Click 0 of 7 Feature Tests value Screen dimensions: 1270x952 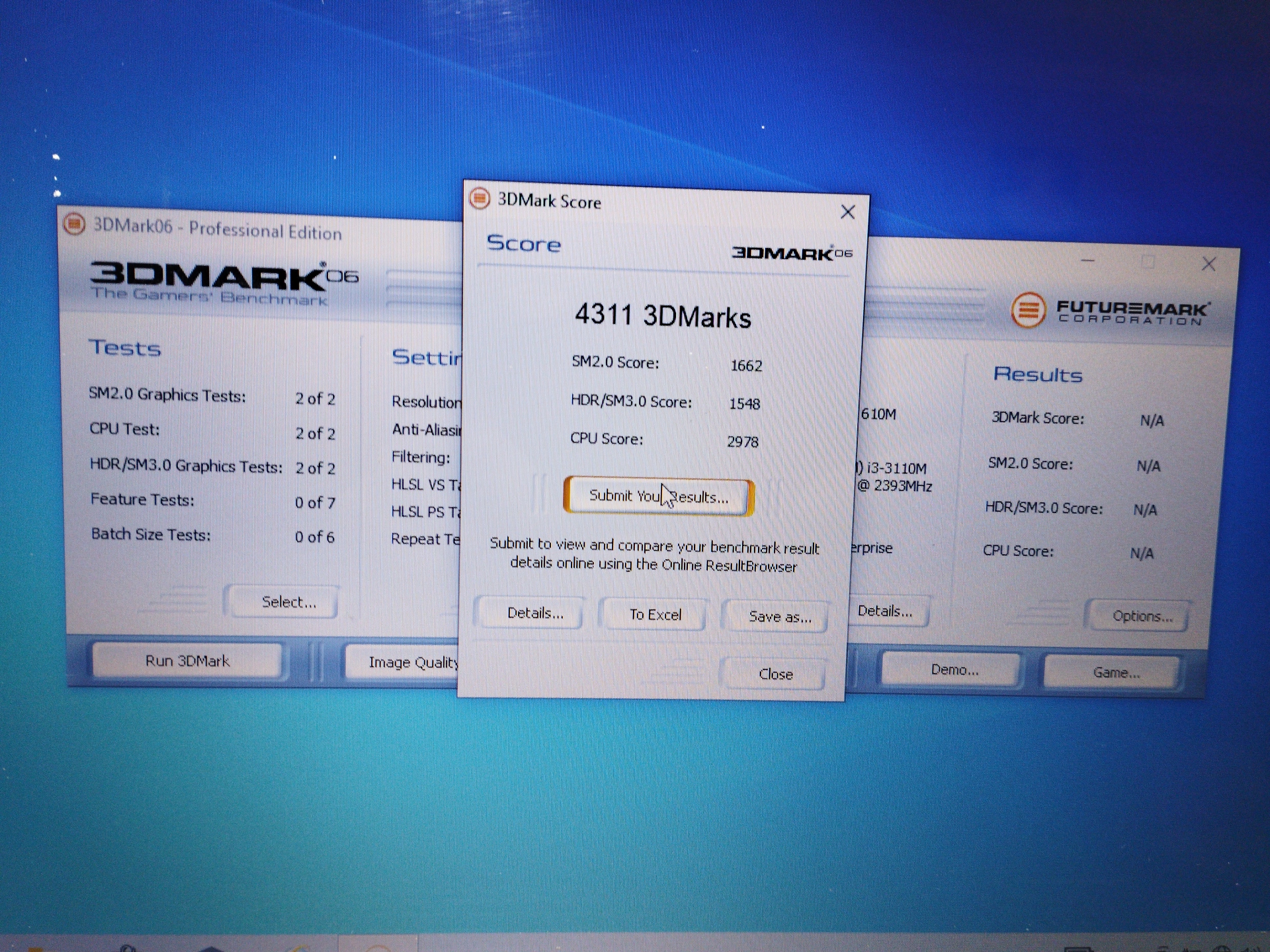(x=315, y=502)
